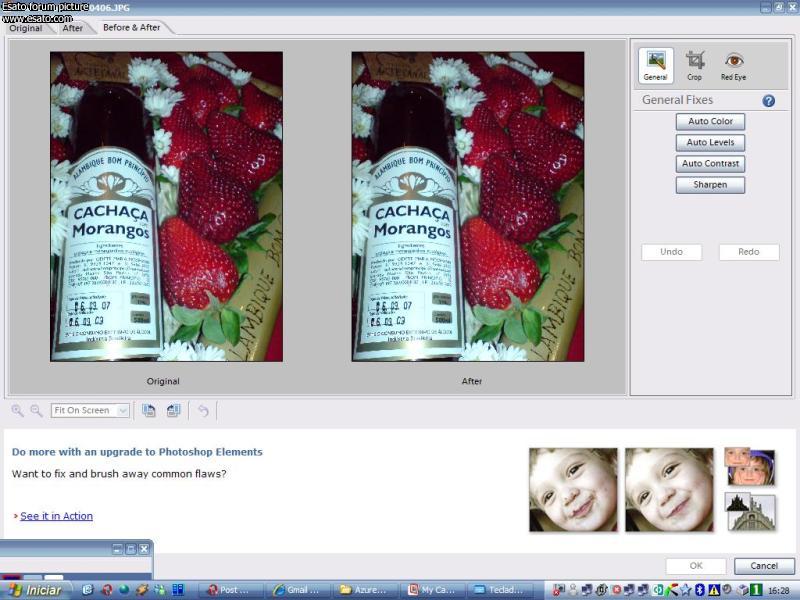Click the retouched baby face sample photo

(669, 490)
